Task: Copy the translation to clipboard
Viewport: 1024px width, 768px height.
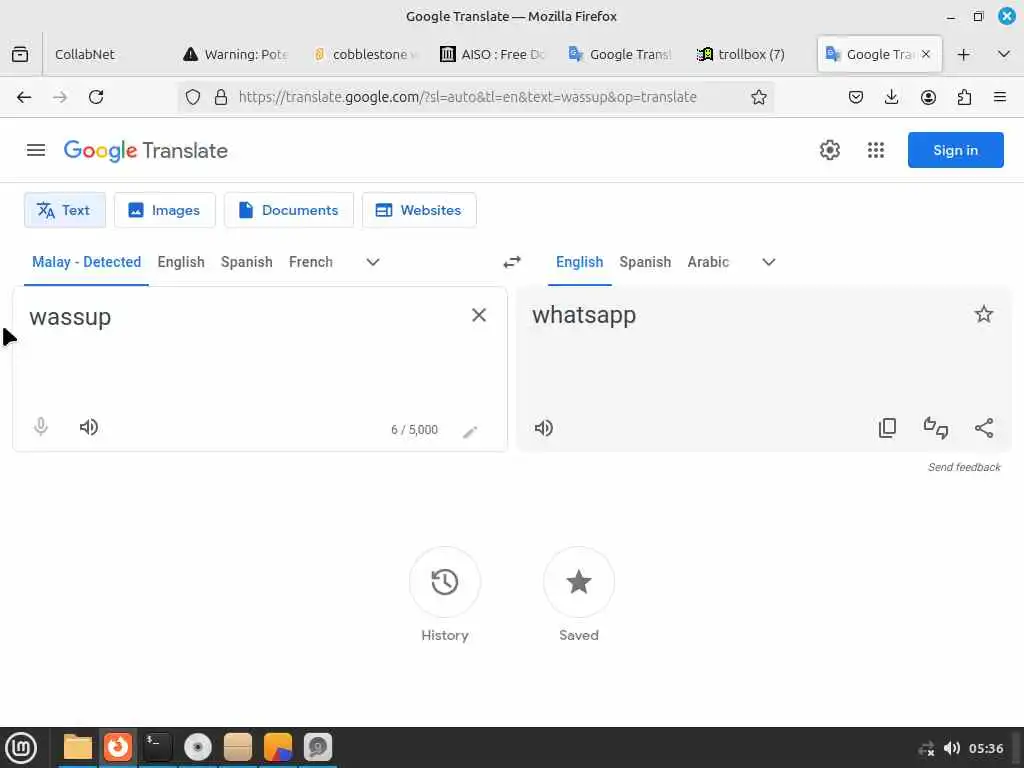Action: pyautogui.click(x=888, y=428)
